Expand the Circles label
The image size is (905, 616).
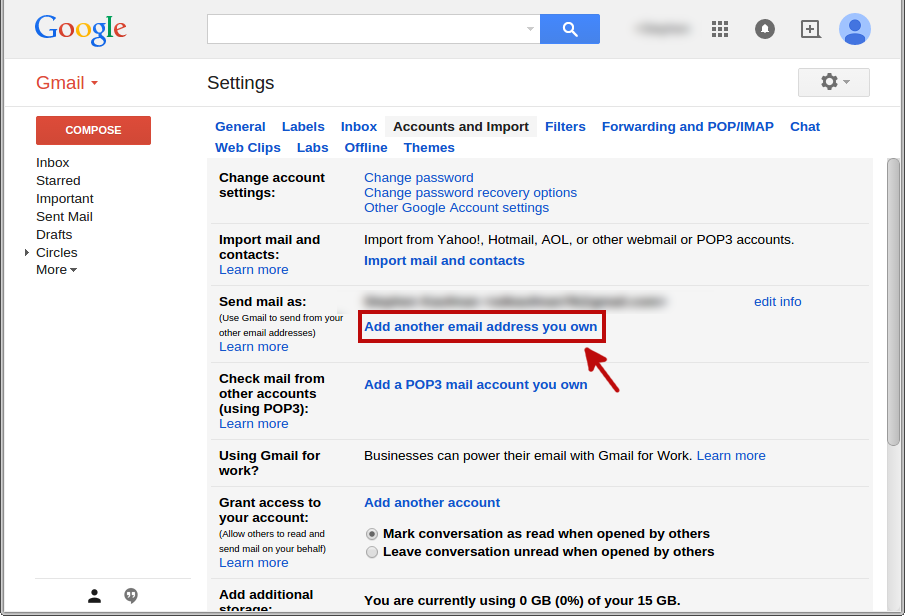[27, 252]
